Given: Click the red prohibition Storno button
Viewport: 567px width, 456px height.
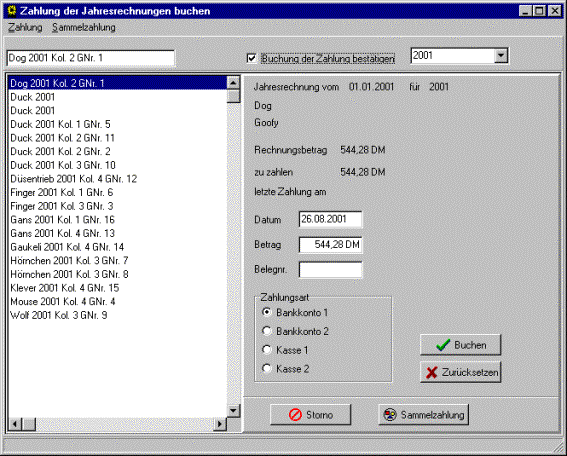Looking at the screenshot, I should pyautogui.click(x=310, y=414).
